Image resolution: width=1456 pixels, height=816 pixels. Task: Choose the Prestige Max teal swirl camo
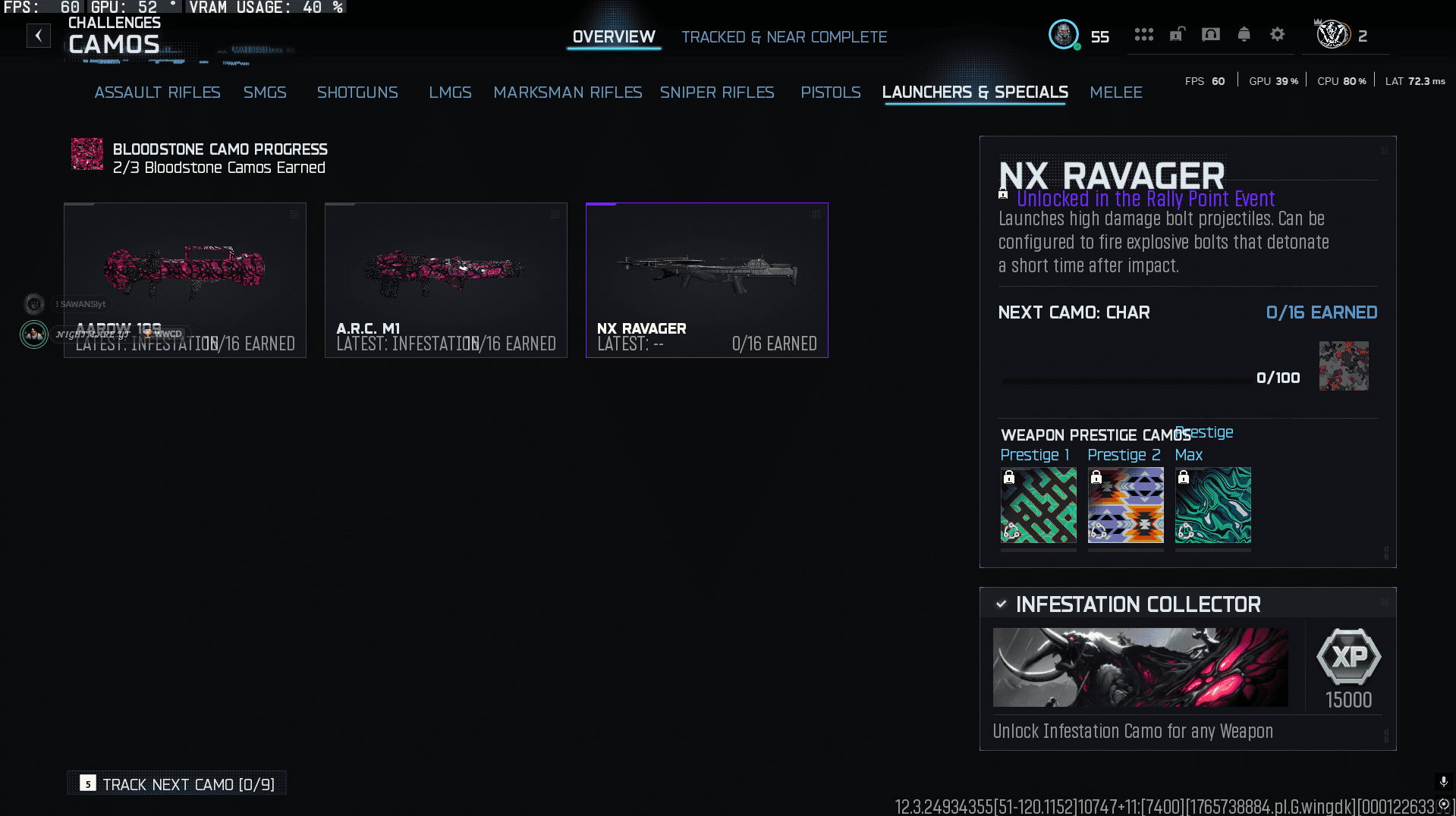pyautogui.click(x=1212, y=505)
